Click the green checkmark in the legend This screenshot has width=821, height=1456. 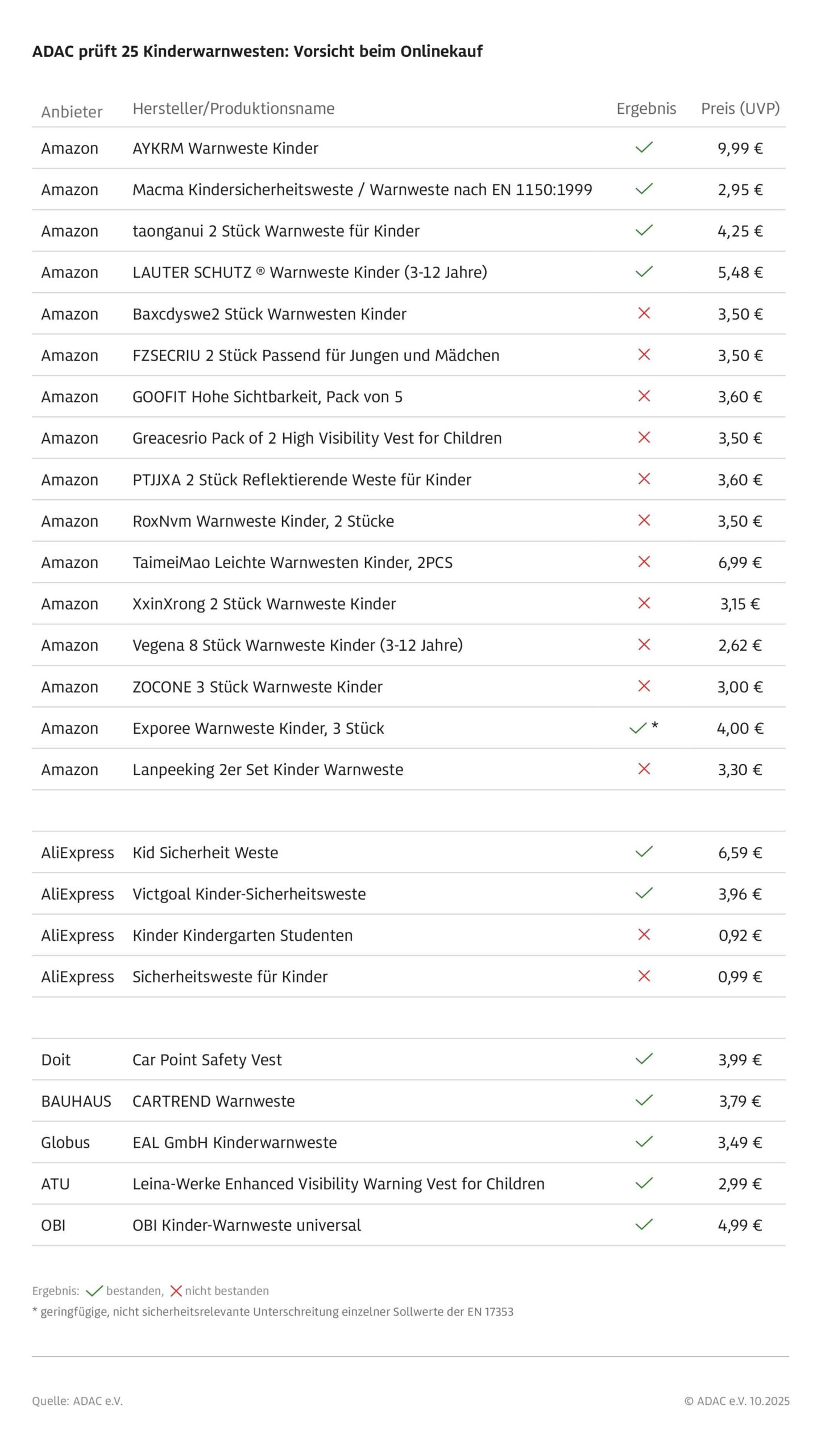(x=94, y=1290)
